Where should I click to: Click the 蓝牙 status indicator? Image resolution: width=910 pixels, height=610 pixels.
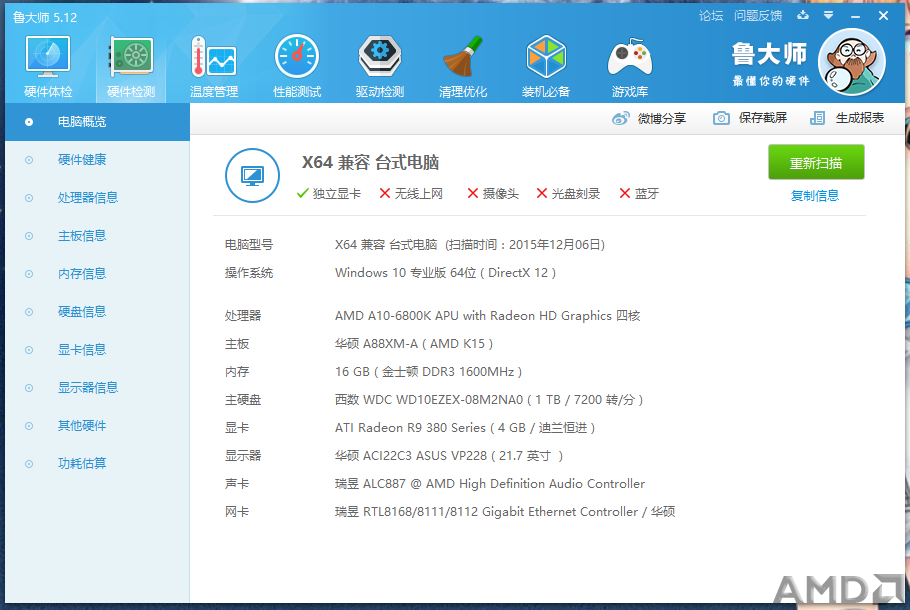click(x=639, y=193)
